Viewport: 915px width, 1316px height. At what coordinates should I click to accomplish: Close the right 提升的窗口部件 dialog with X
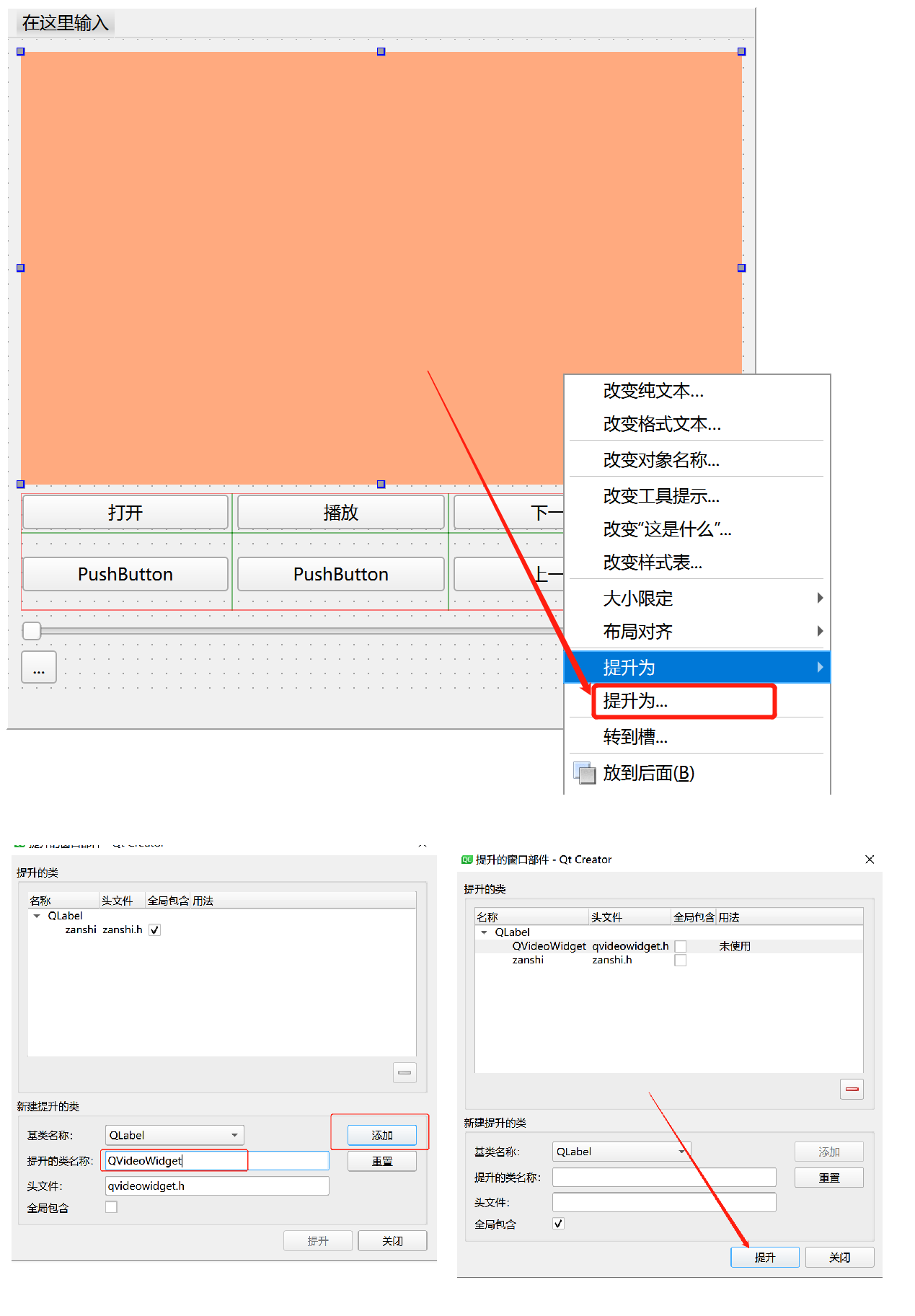[870, 860]
